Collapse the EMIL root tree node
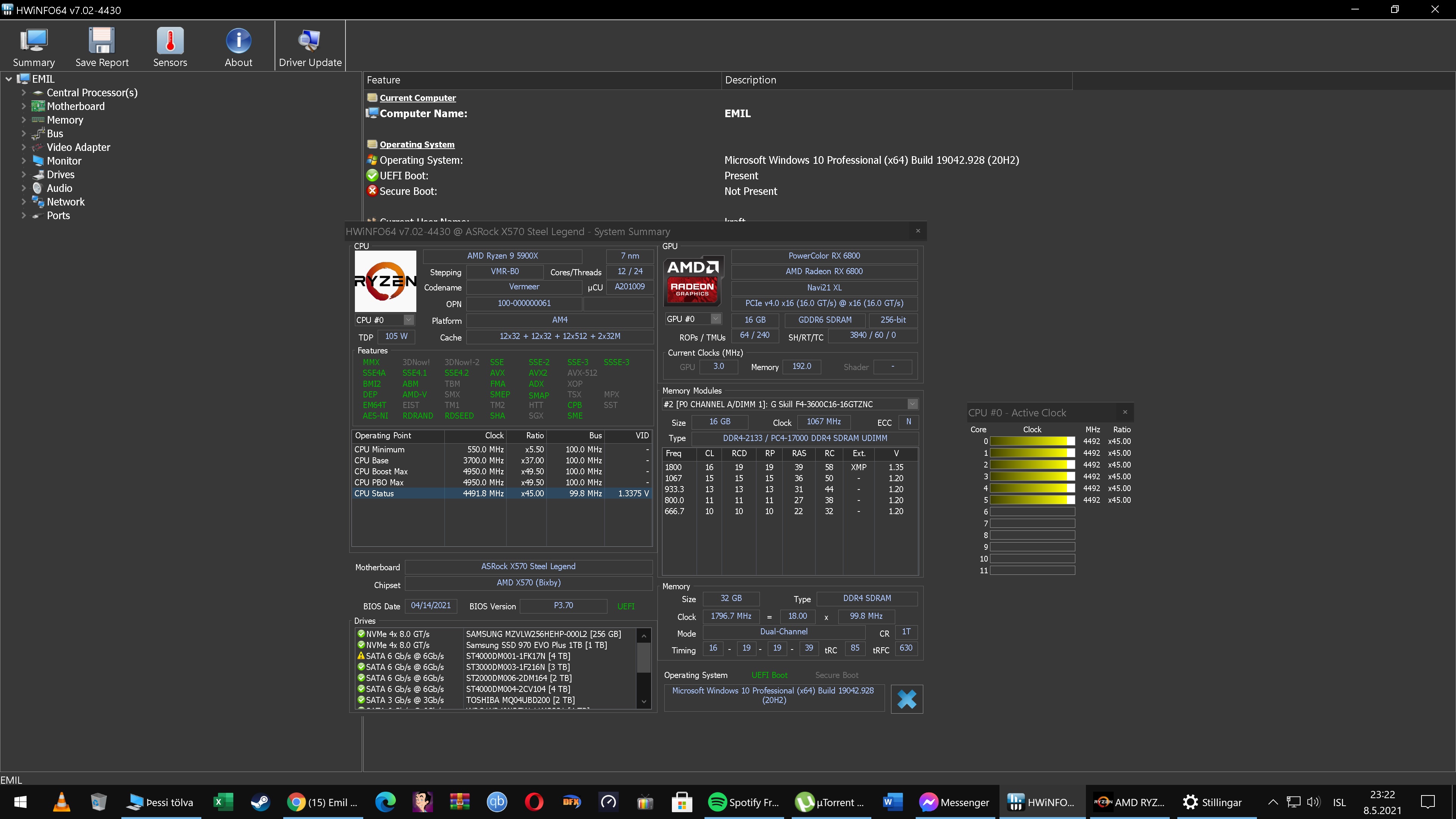This screenshot has height=819, width=1456. pyautogui.click(x=8, y=79)
